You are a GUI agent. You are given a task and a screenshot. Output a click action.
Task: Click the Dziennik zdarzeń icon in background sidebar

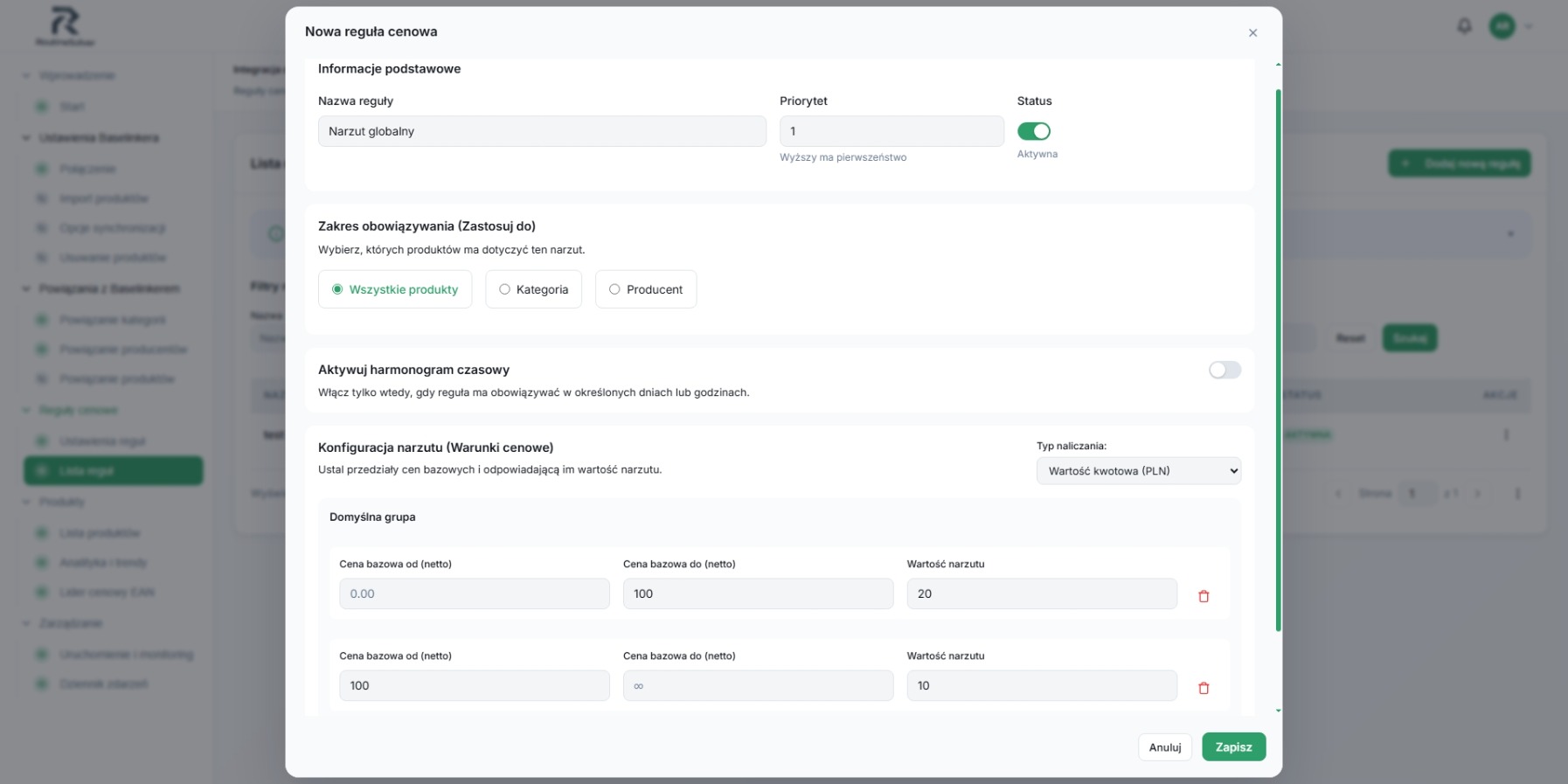(x=42, y=683)
